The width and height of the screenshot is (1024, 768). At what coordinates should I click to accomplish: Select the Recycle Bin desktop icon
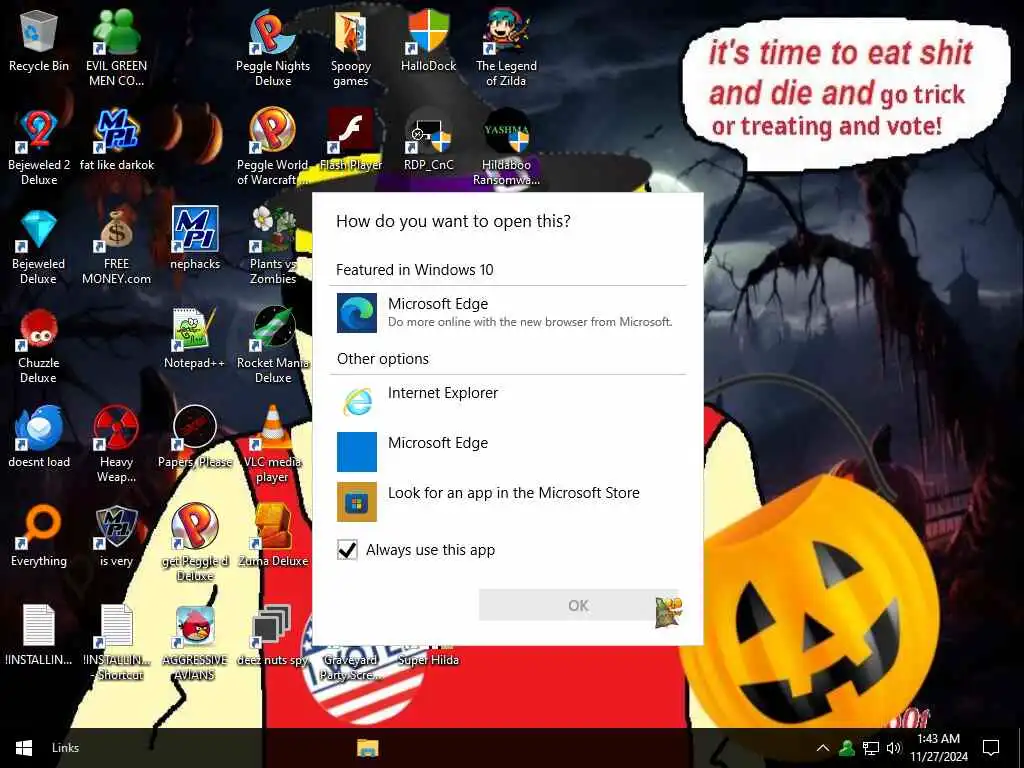39,40
